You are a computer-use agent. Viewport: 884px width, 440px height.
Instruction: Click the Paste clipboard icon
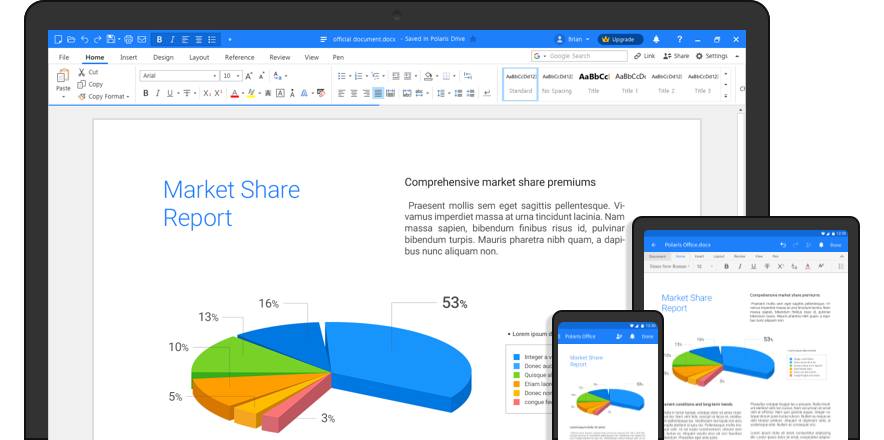(63, 76)
